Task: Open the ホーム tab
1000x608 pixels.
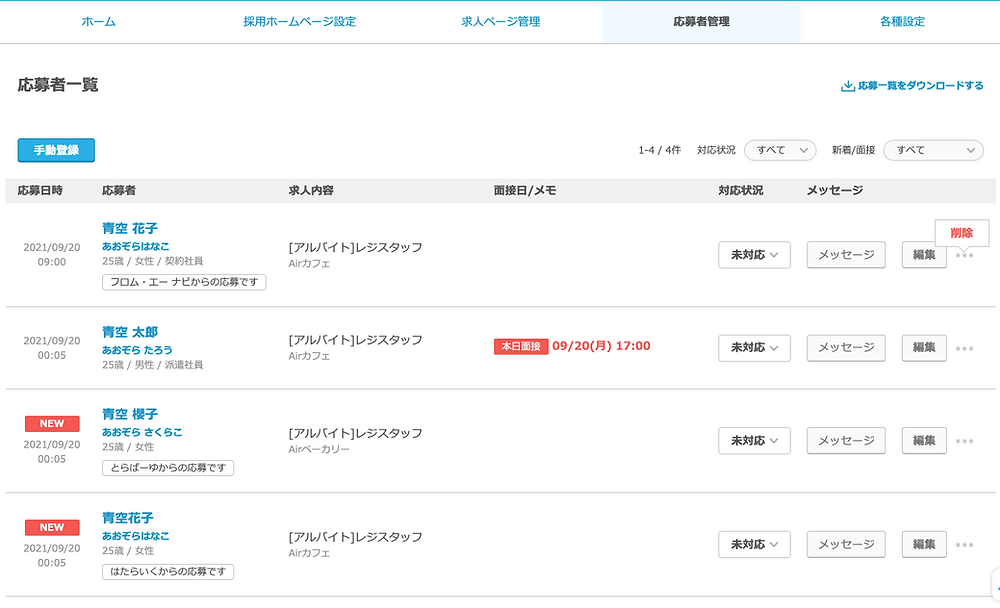Action: (x=99, y=22)
